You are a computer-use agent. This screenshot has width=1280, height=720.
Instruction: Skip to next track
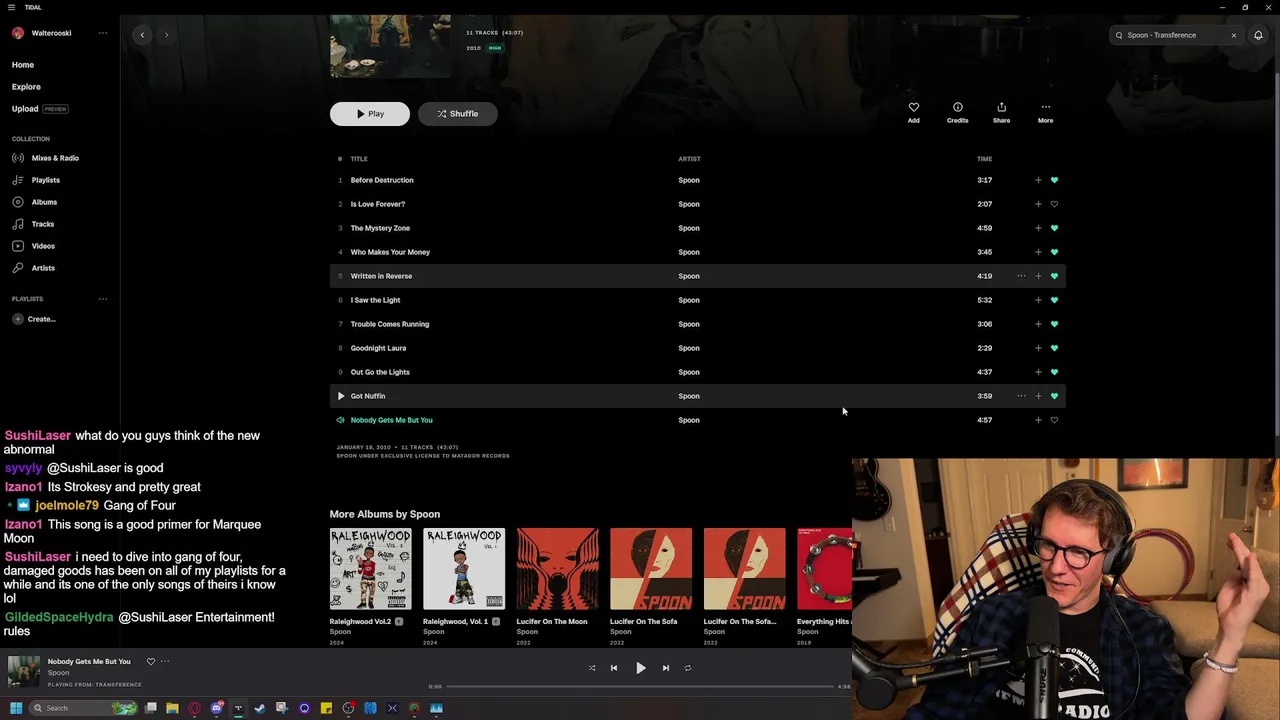pyautogui.click(x=666, y=668)
